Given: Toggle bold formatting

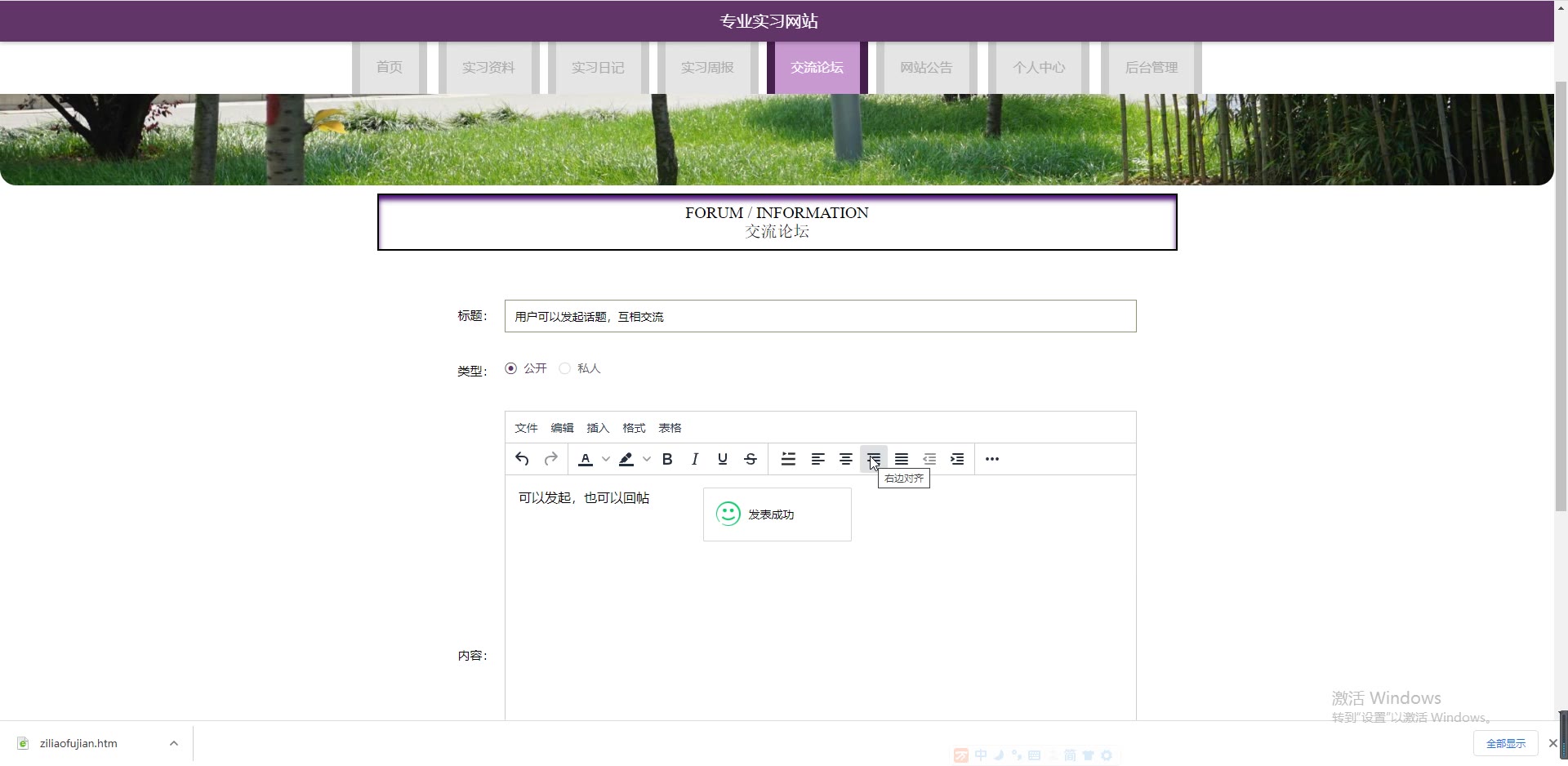Looking at the screenshot, I should click(x=667, y=459).
